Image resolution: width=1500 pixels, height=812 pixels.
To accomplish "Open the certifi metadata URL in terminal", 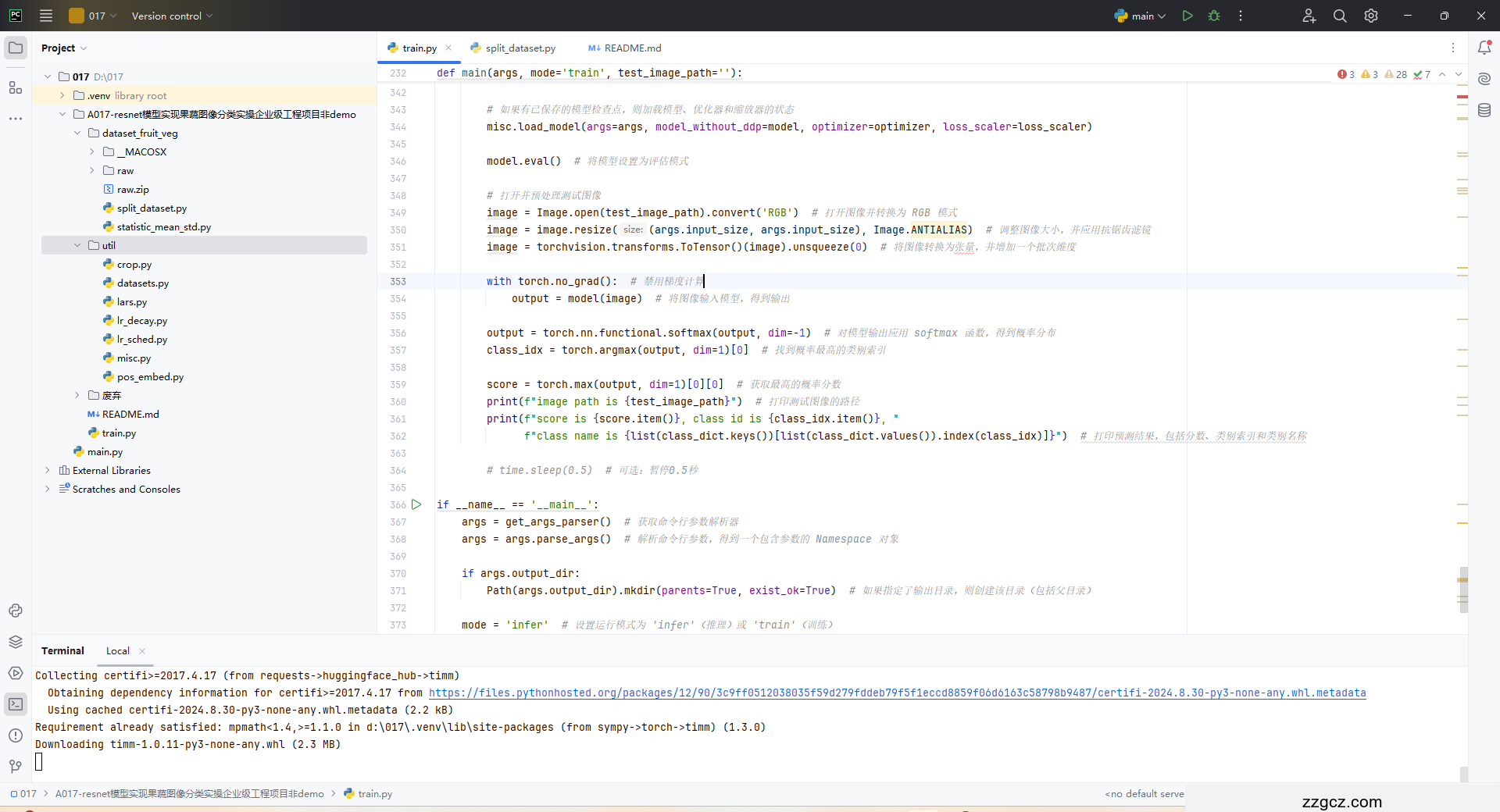I will [x=897, y=693].
